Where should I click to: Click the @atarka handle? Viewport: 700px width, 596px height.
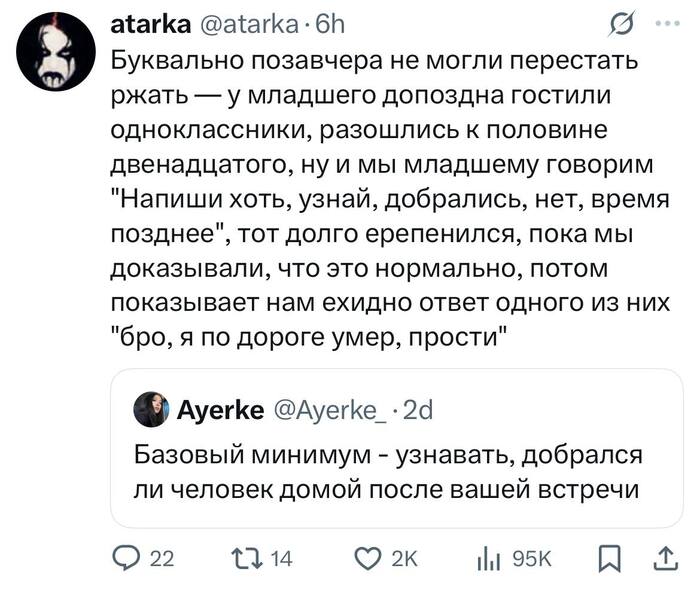(x=237, y=22)
